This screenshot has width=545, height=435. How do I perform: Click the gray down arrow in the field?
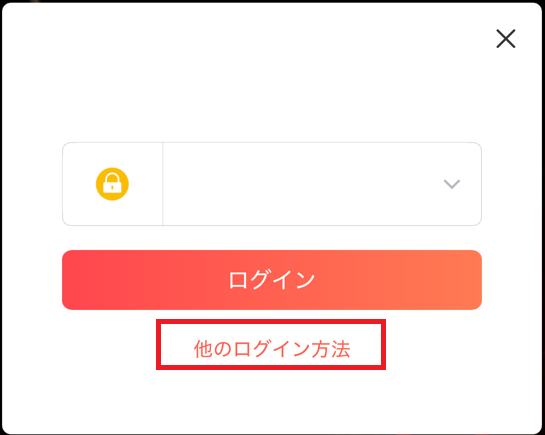(452, 184)
